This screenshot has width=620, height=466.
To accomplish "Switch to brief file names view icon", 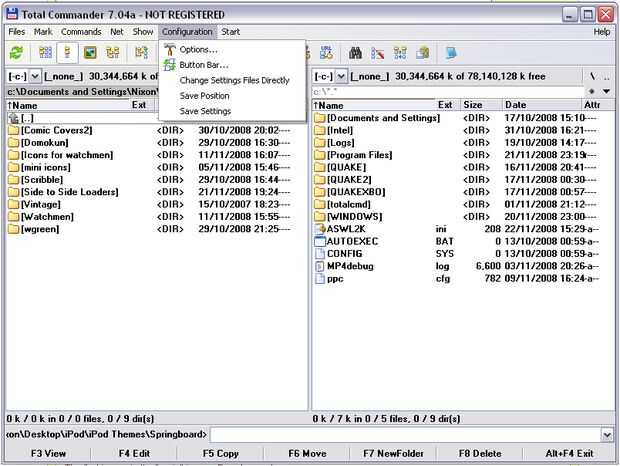I will [45, 53].
